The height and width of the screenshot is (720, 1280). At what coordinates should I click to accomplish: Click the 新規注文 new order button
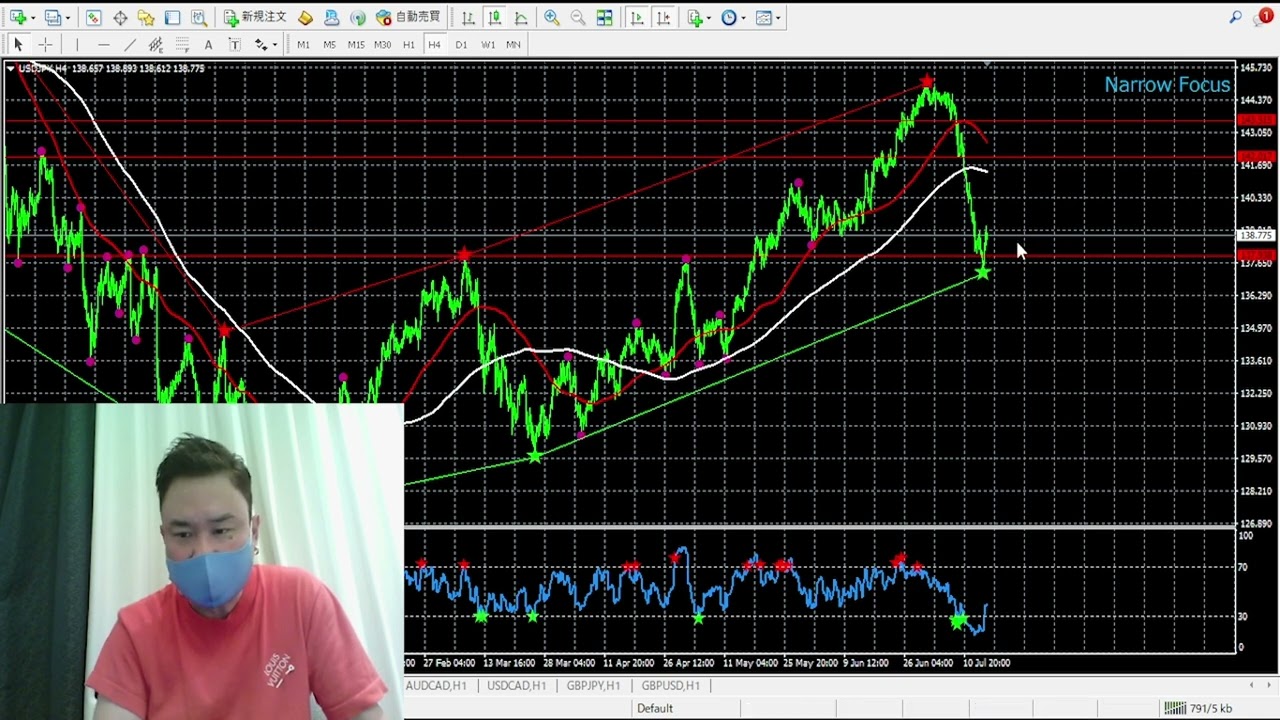click(x=255, y=17)
